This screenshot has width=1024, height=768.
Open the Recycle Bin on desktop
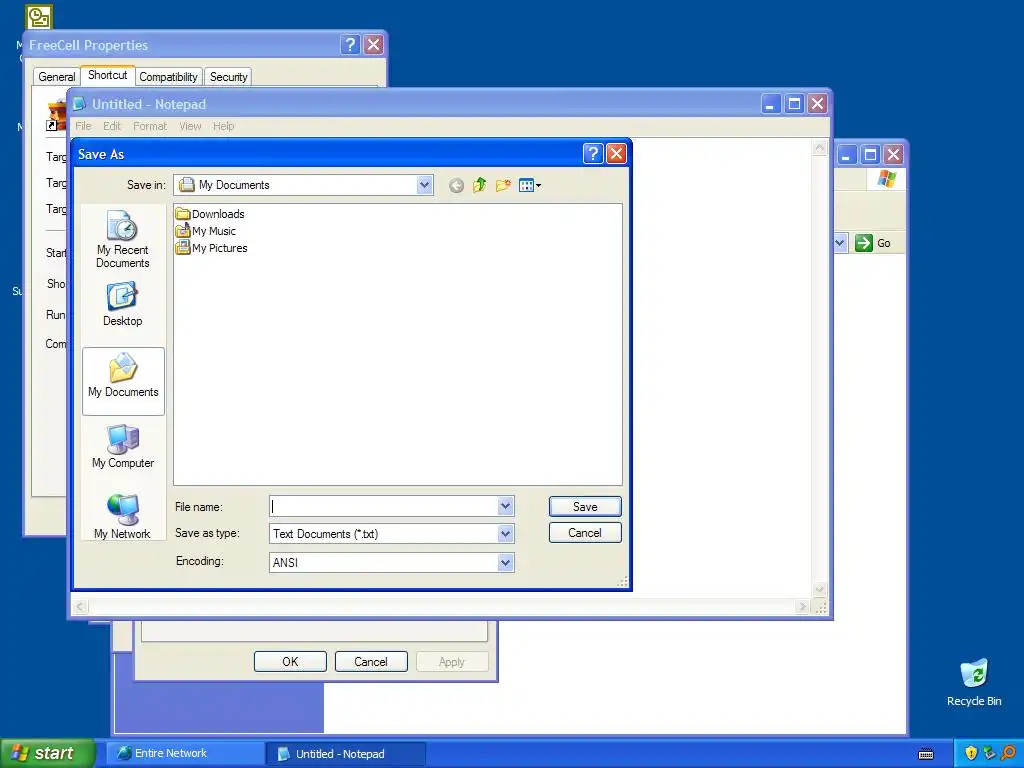point(974,683)
